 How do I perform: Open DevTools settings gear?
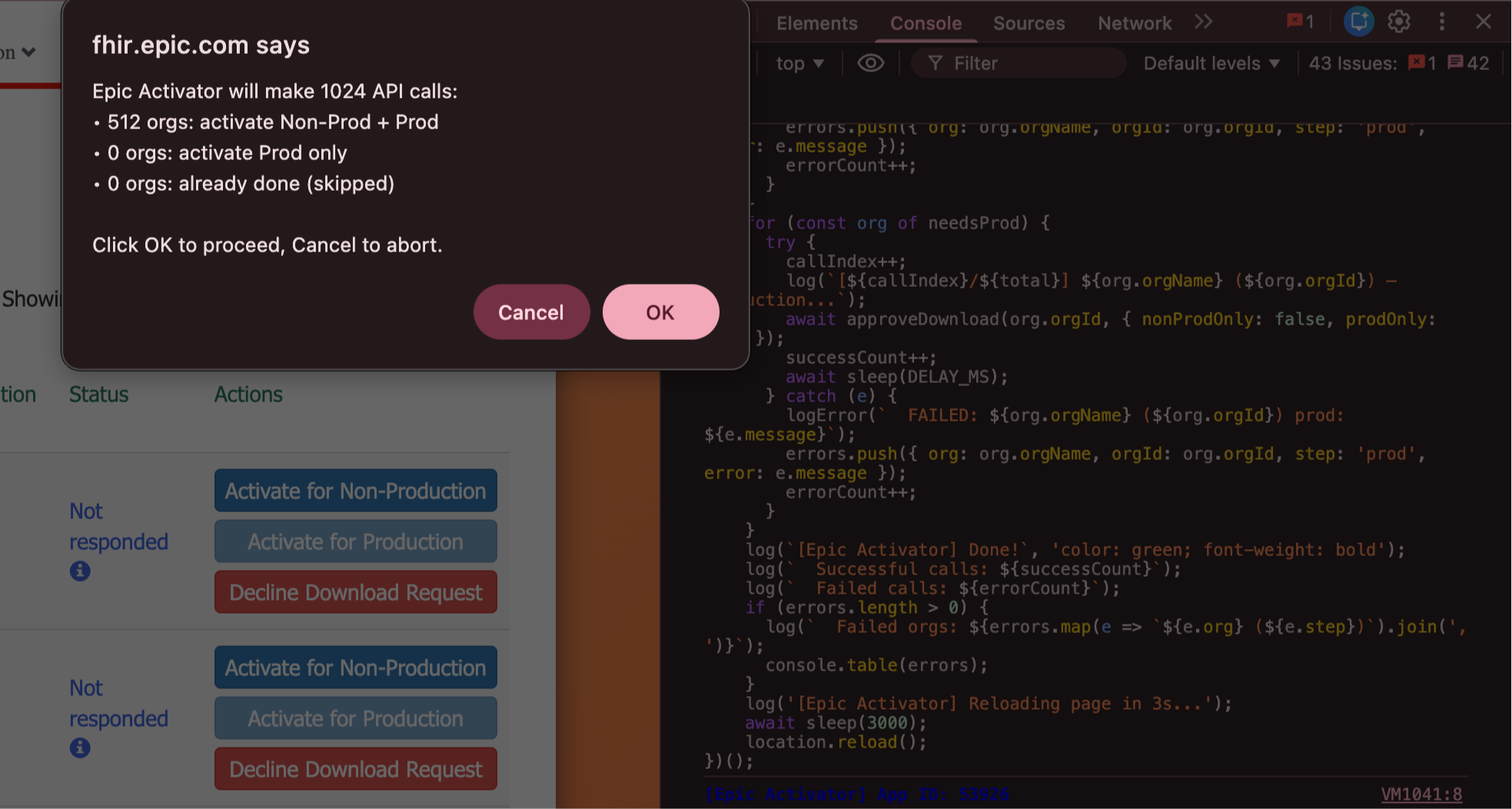pyautogui.click(x=1399, y=22)
